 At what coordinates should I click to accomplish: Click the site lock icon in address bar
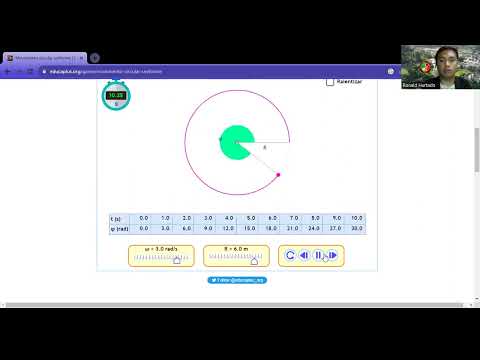click(x=44, y=71)
